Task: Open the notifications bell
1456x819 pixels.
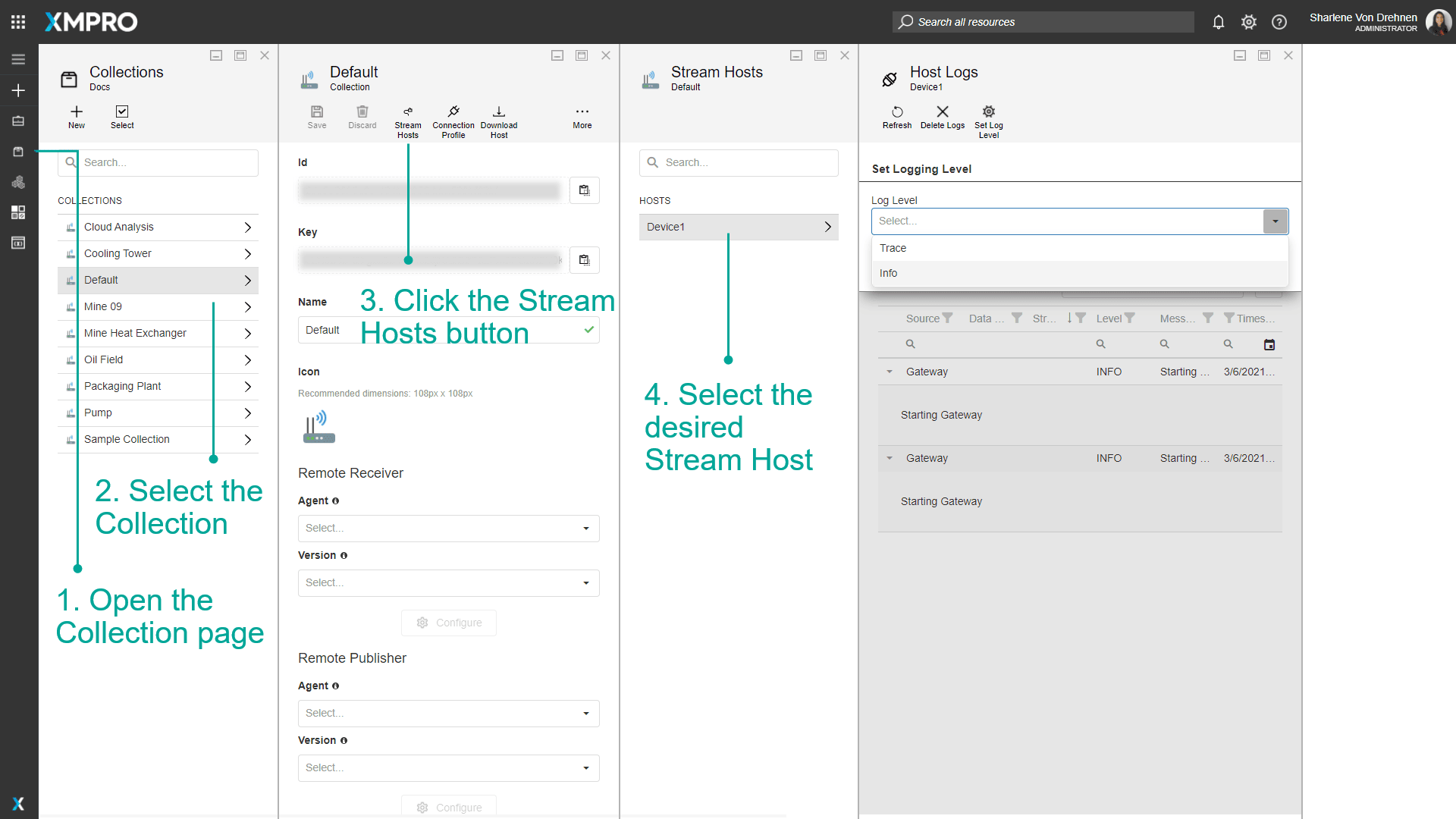Action: tap(1219, 22)
